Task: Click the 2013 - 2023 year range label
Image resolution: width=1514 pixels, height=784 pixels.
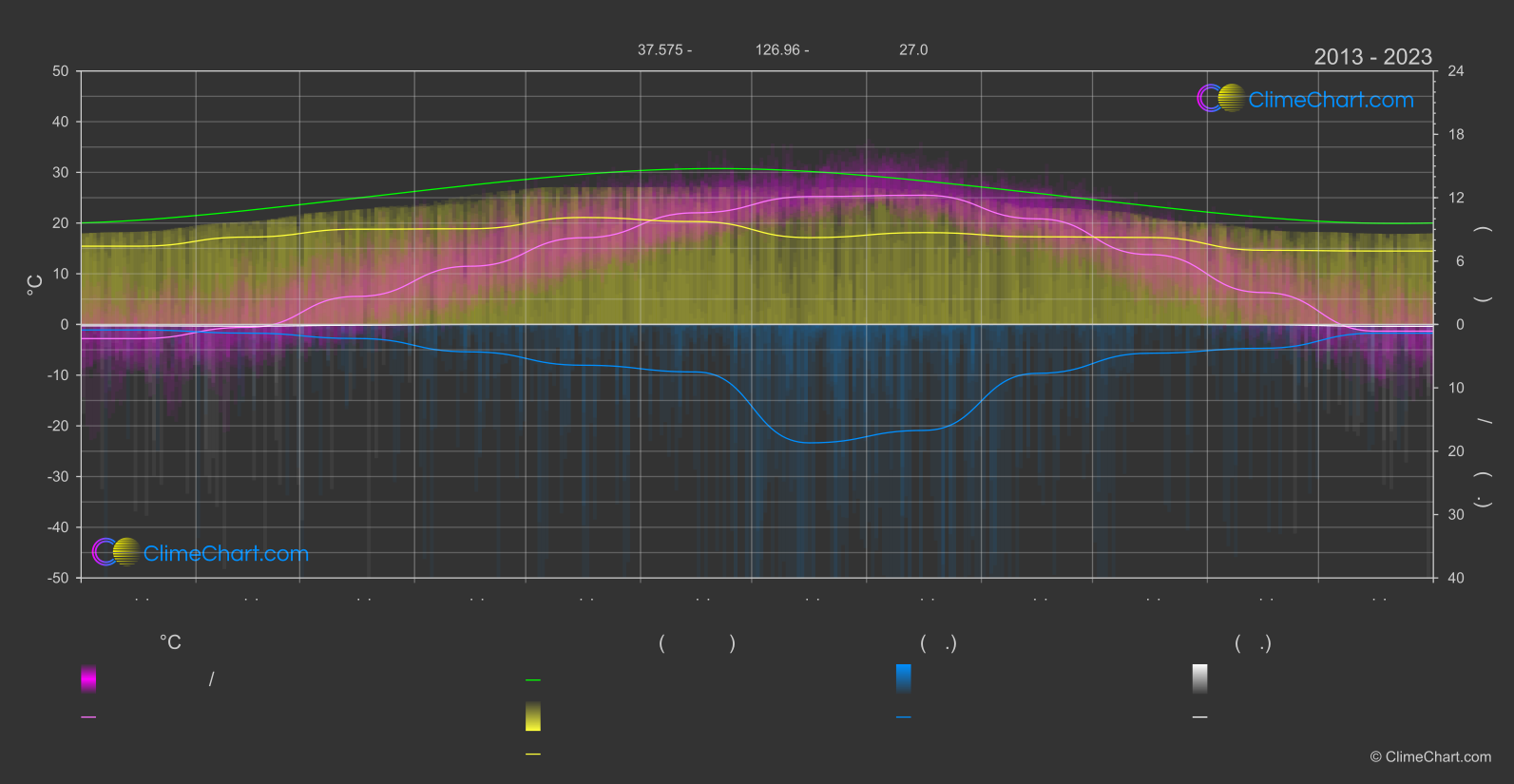Action: (x=1372, y=57)
